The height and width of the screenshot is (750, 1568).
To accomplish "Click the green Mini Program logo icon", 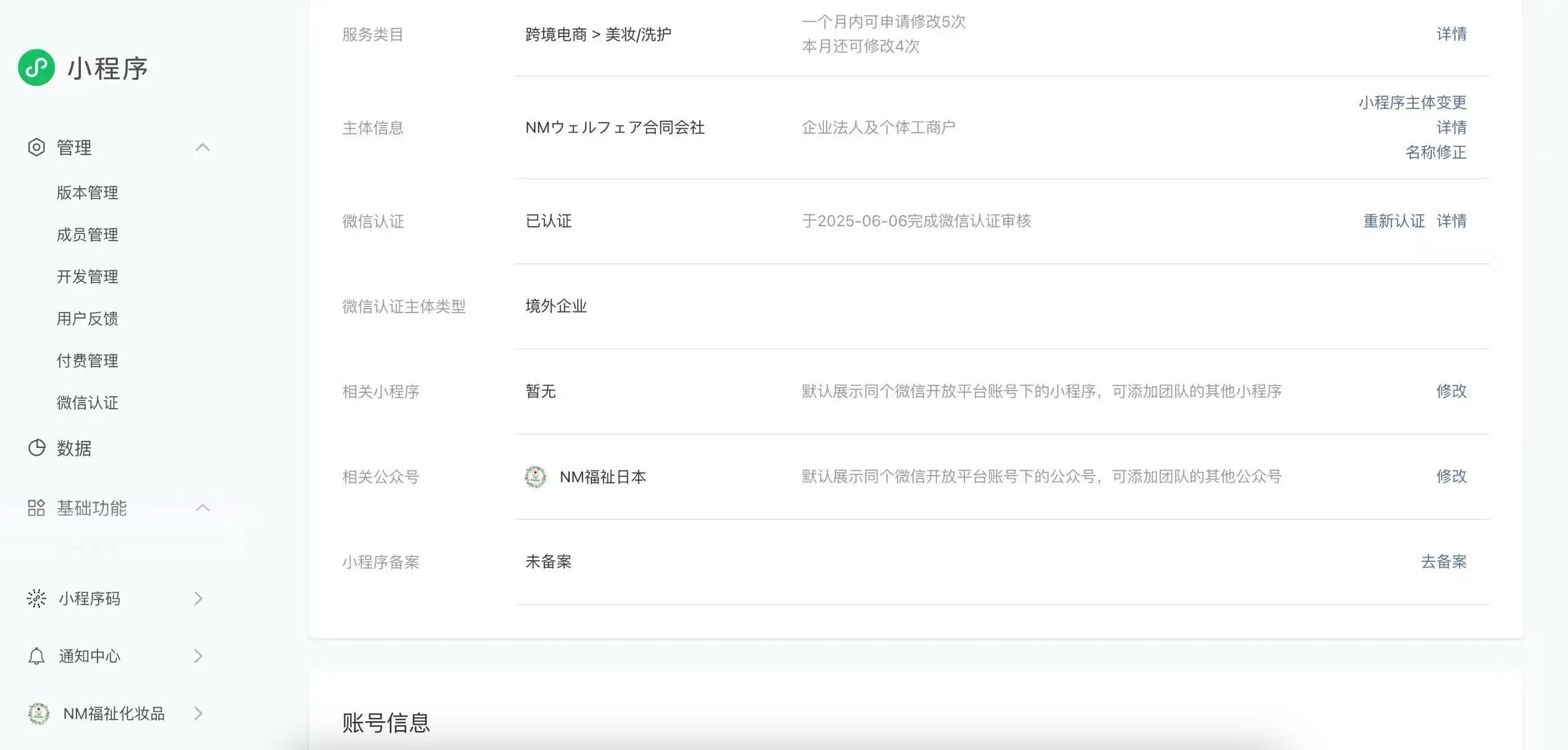I will (x=36, y=67).
